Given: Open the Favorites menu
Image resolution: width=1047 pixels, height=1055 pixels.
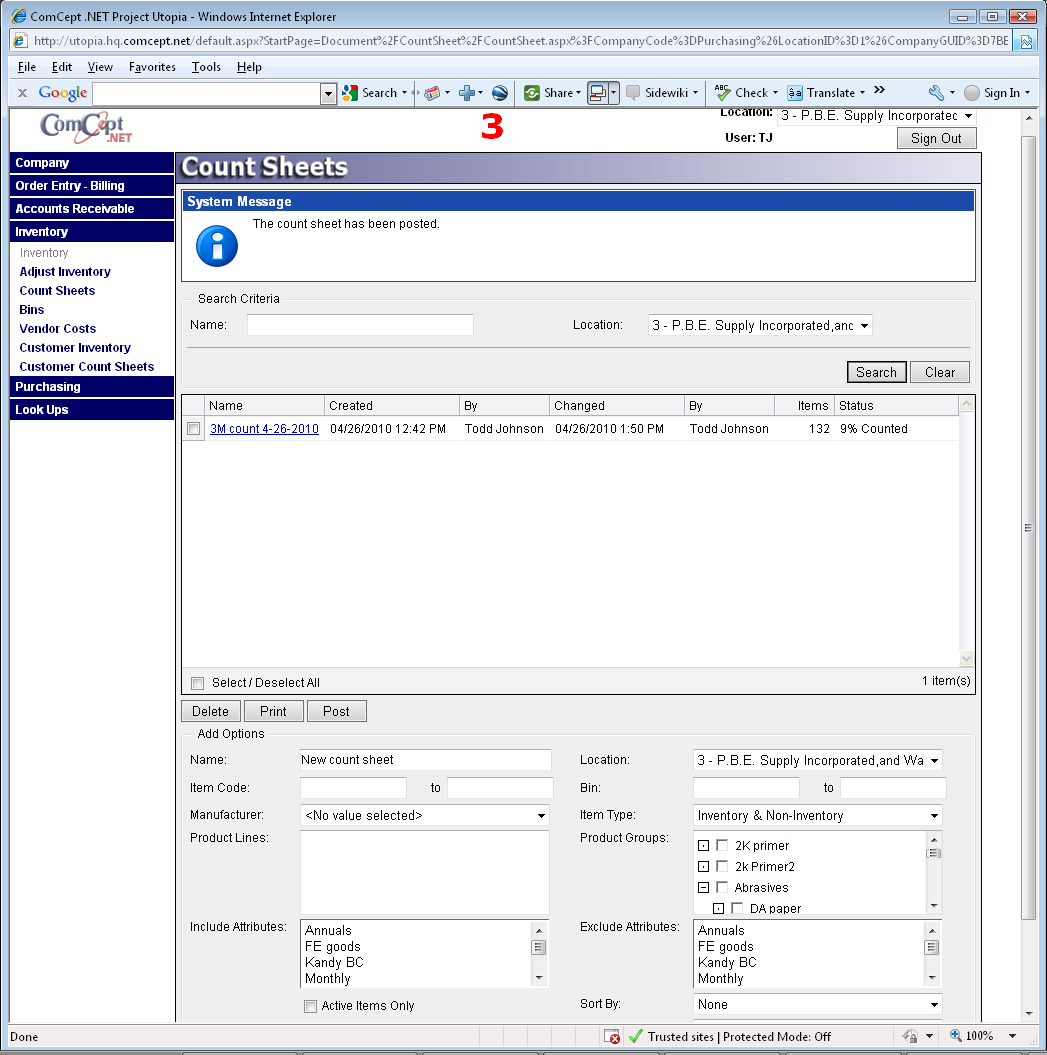Looking at the screenshot, I should [152, 67].
